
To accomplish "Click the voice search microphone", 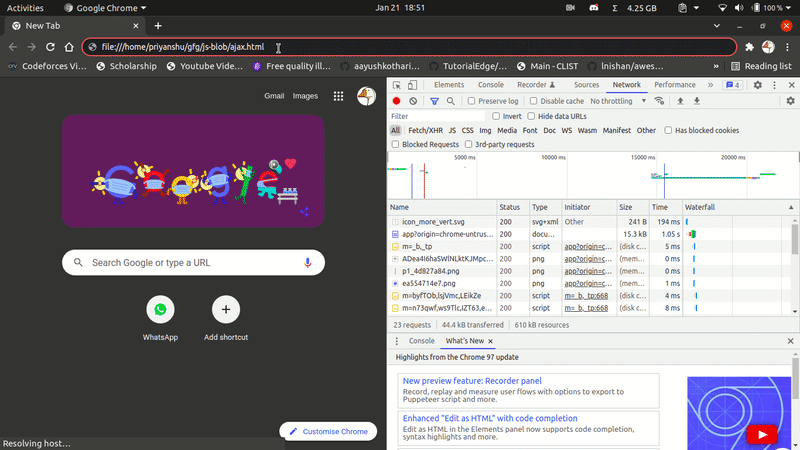I will 308,263.
